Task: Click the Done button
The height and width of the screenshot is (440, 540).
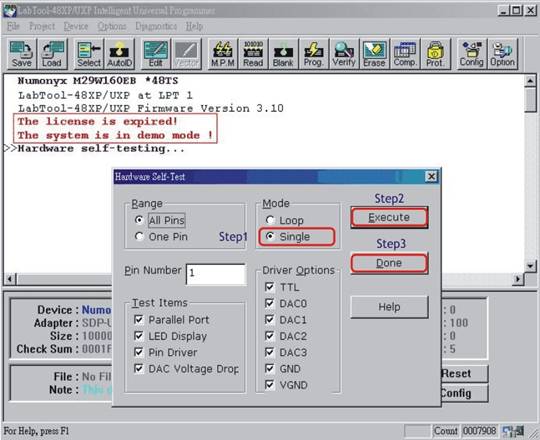Action: [389, 263]
